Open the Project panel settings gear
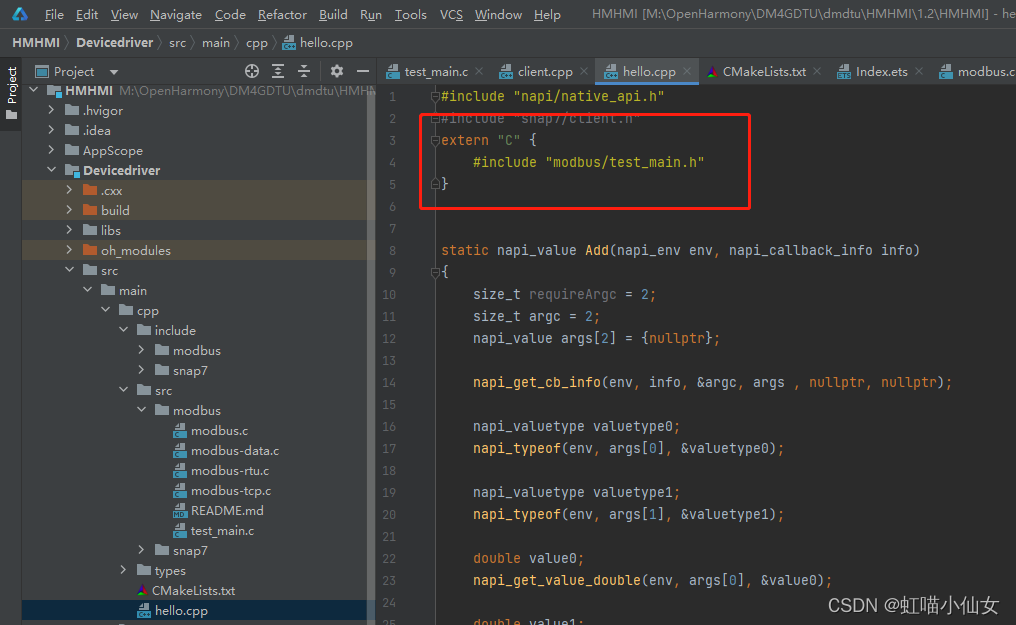The image size is (1016, 625). point(336,71)
